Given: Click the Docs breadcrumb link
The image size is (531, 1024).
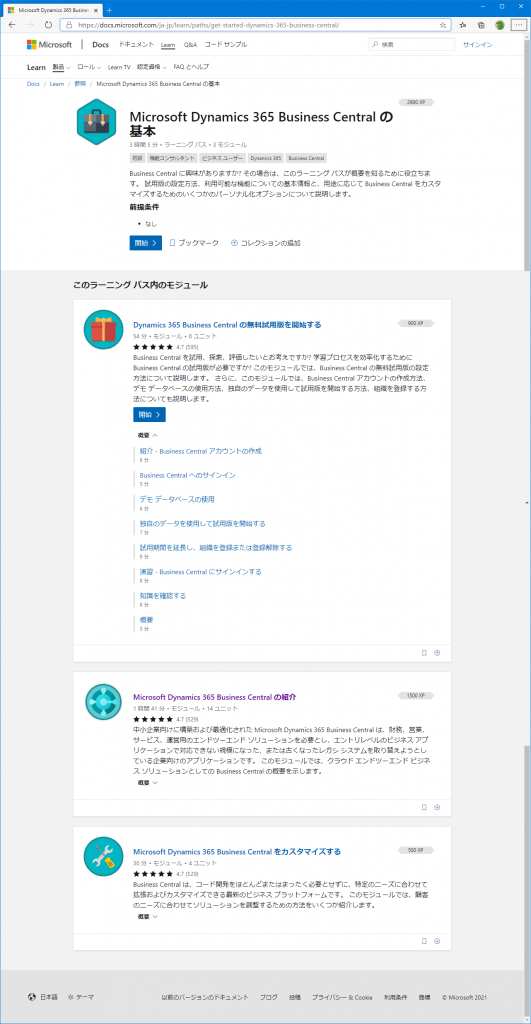Looking at the screenshot, I should point(33,84).
